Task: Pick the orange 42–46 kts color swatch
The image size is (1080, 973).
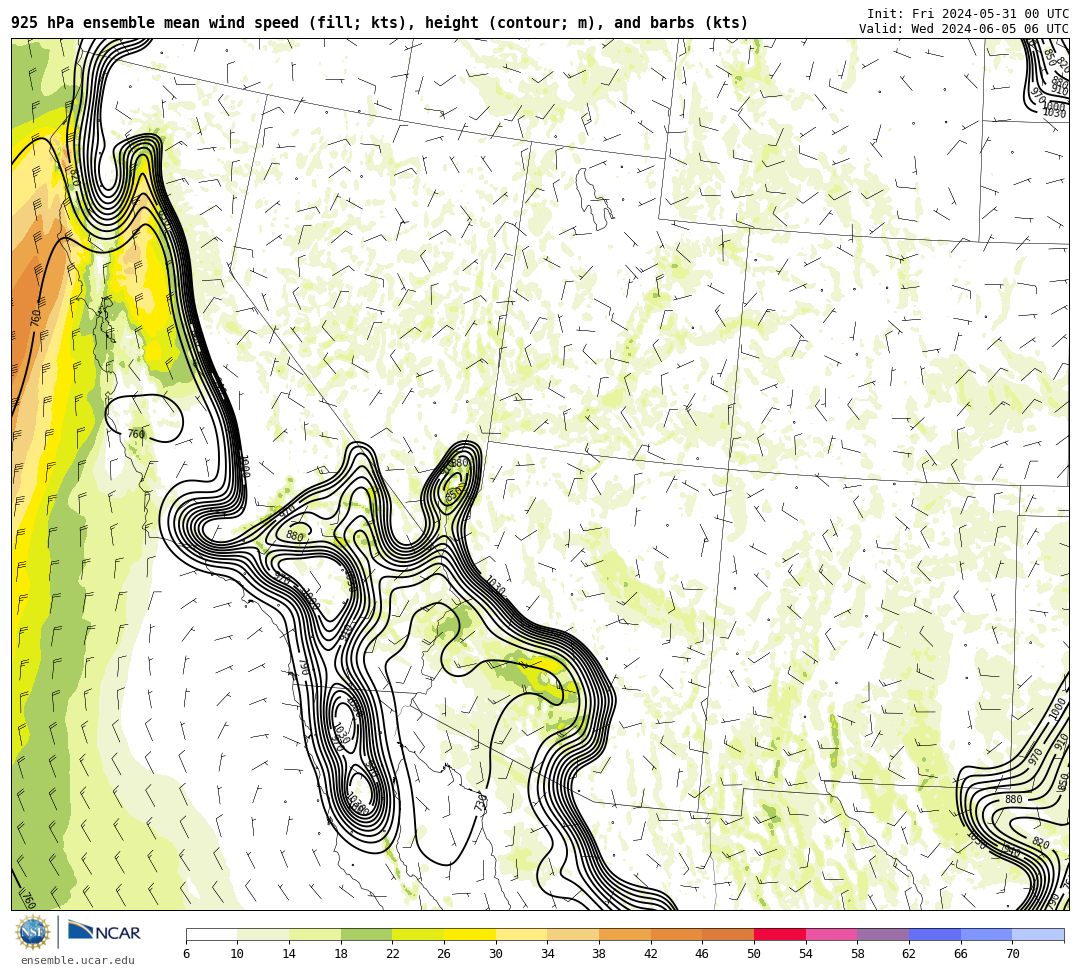Action: coord(676,934)
